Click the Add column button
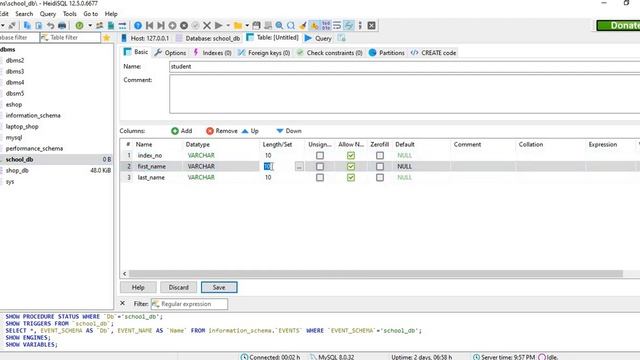Viewport: 640px width, 360px height. point(182,131)
